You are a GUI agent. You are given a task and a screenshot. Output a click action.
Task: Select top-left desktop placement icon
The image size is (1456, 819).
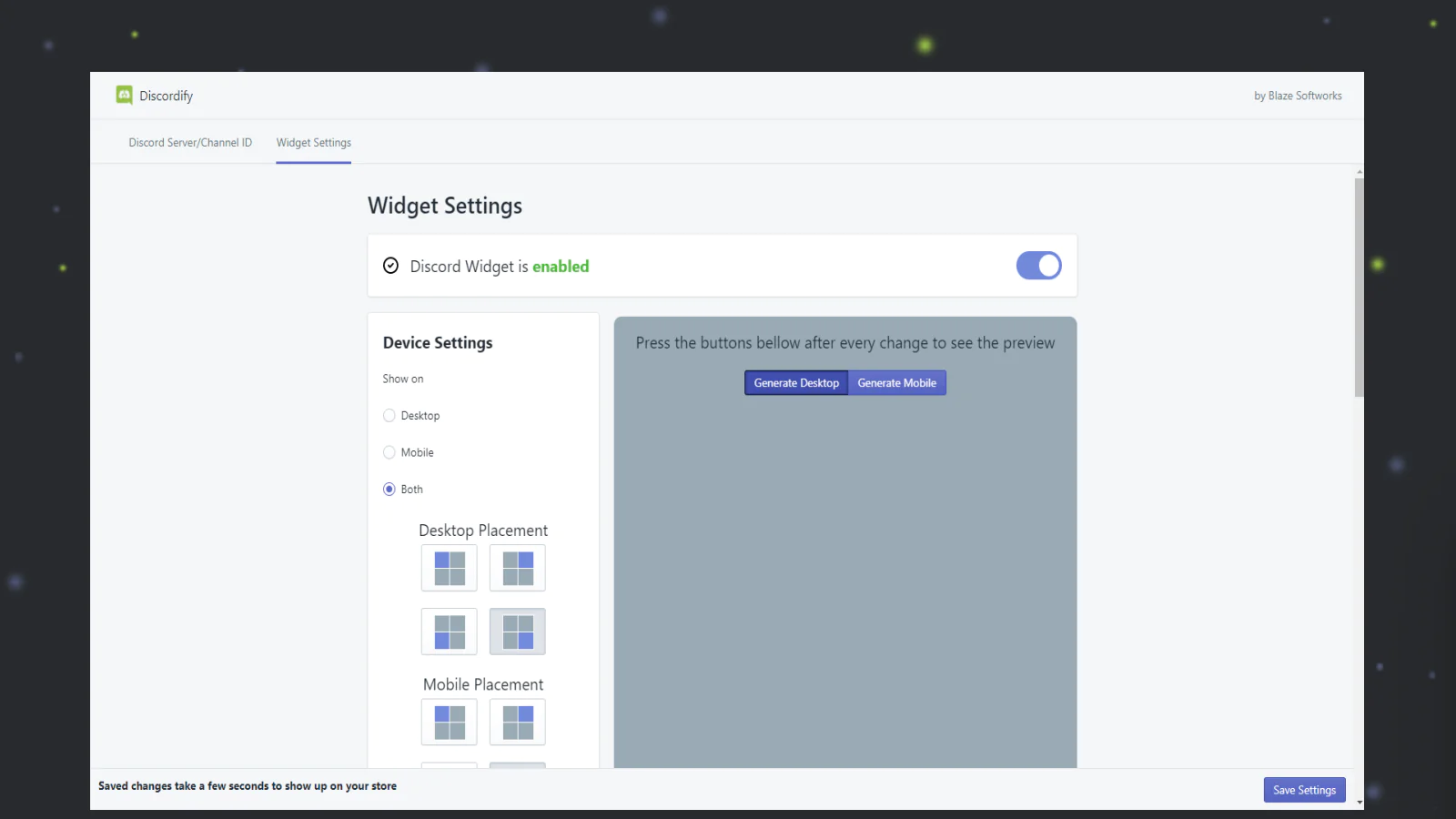(450, 568)
